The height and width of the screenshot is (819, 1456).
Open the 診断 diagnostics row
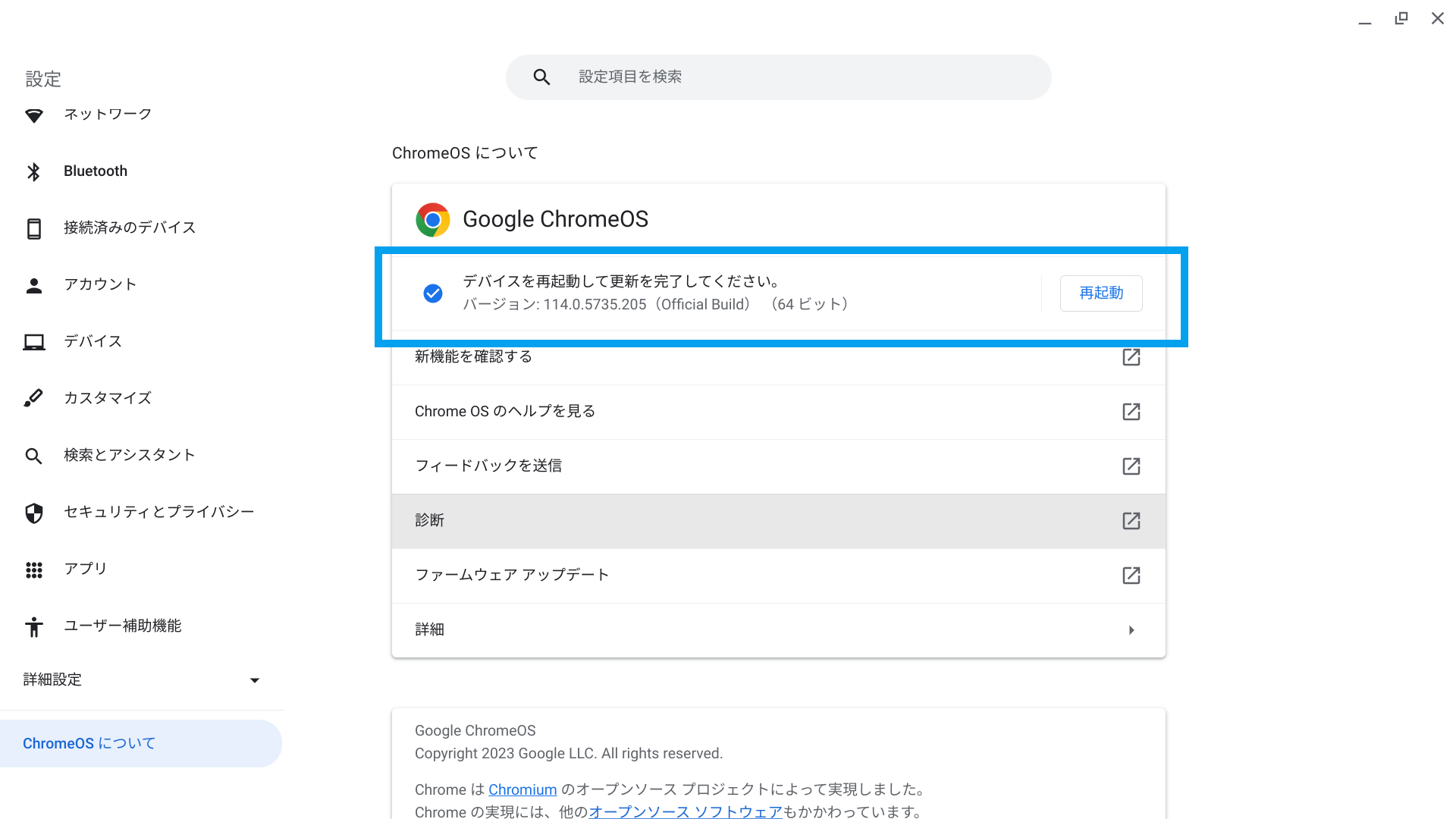tap(779, 521)
